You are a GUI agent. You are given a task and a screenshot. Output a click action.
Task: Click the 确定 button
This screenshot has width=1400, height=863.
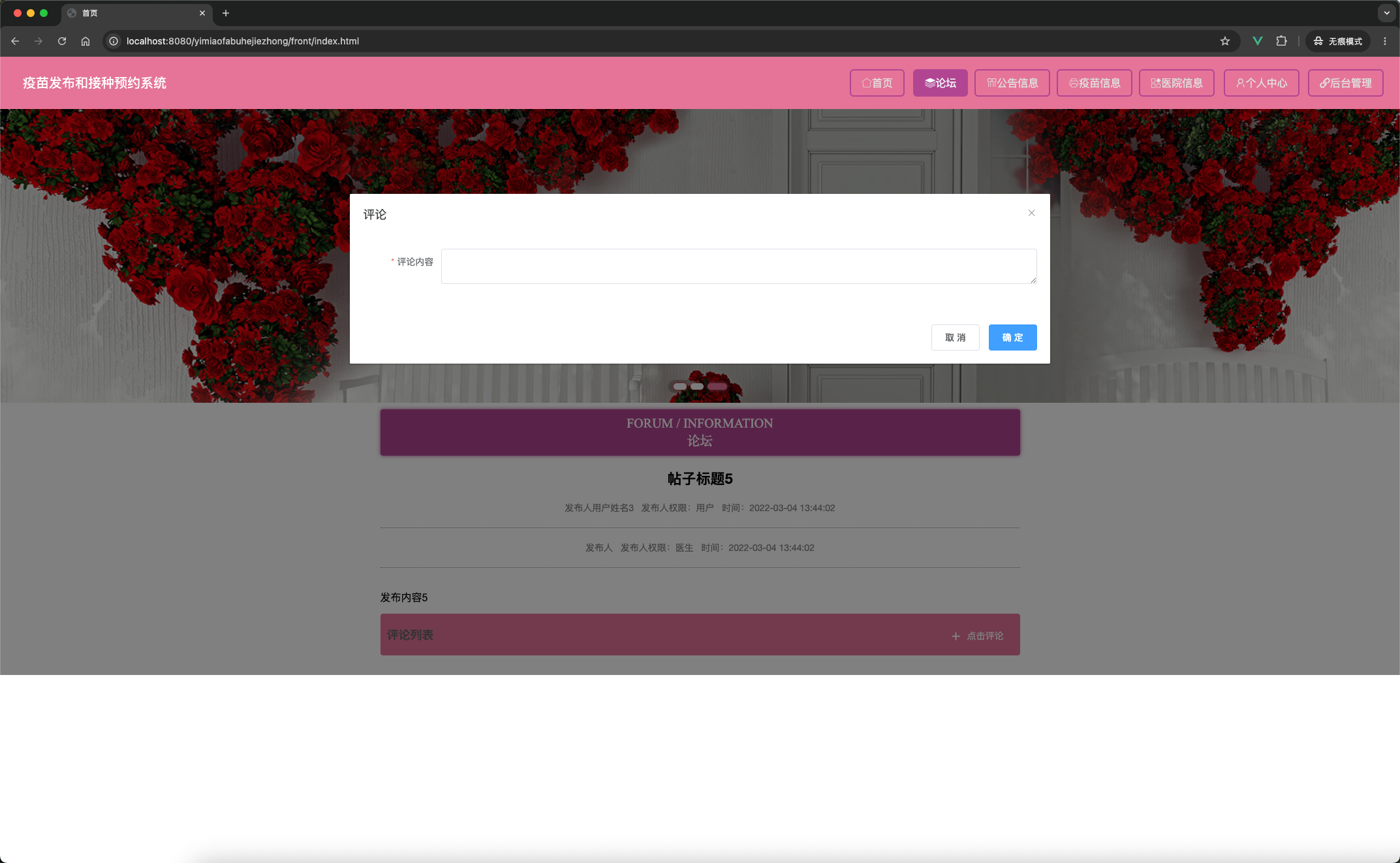click(1013, 337)
